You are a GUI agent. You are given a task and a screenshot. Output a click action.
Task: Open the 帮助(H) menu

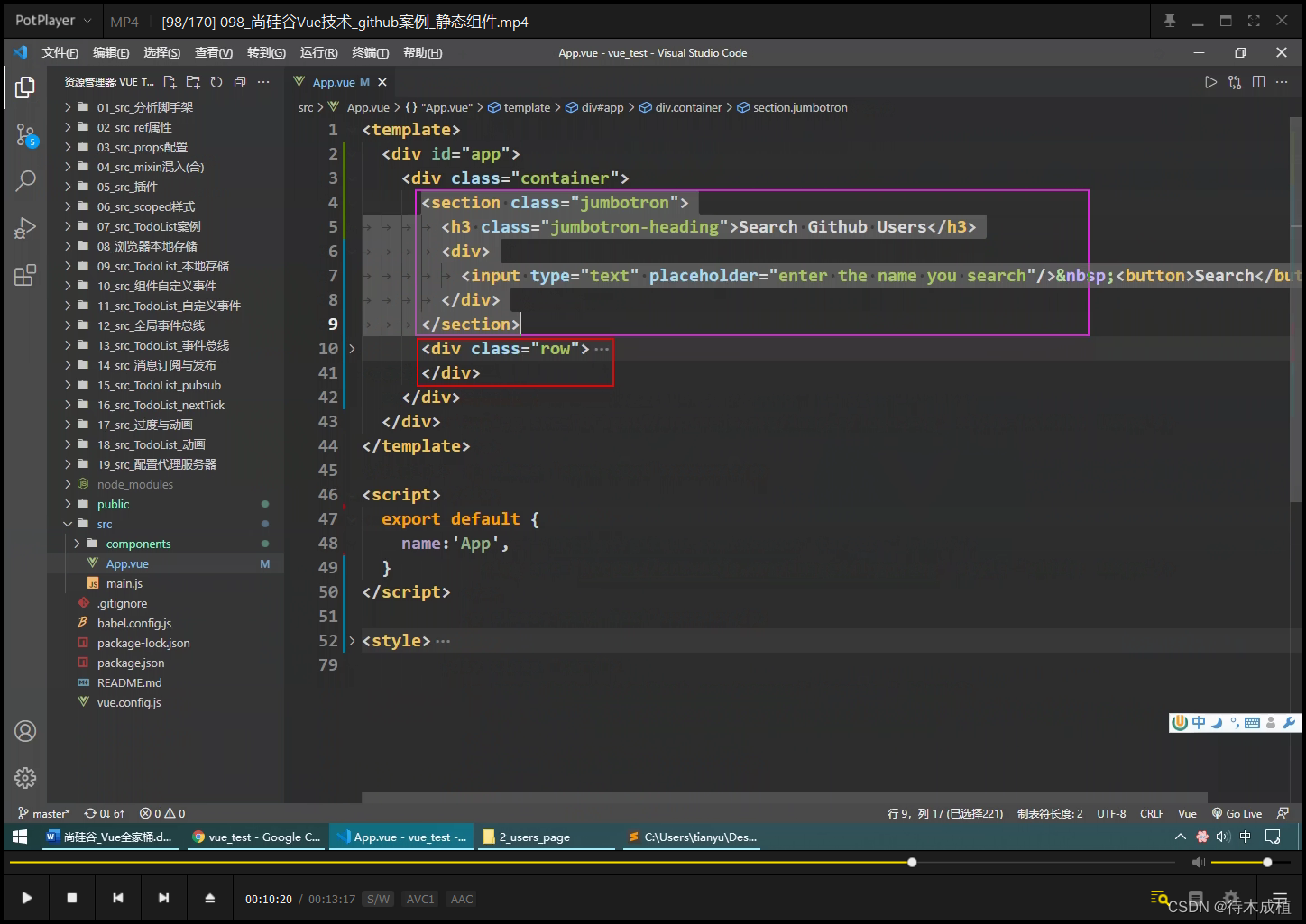[423, 53]
